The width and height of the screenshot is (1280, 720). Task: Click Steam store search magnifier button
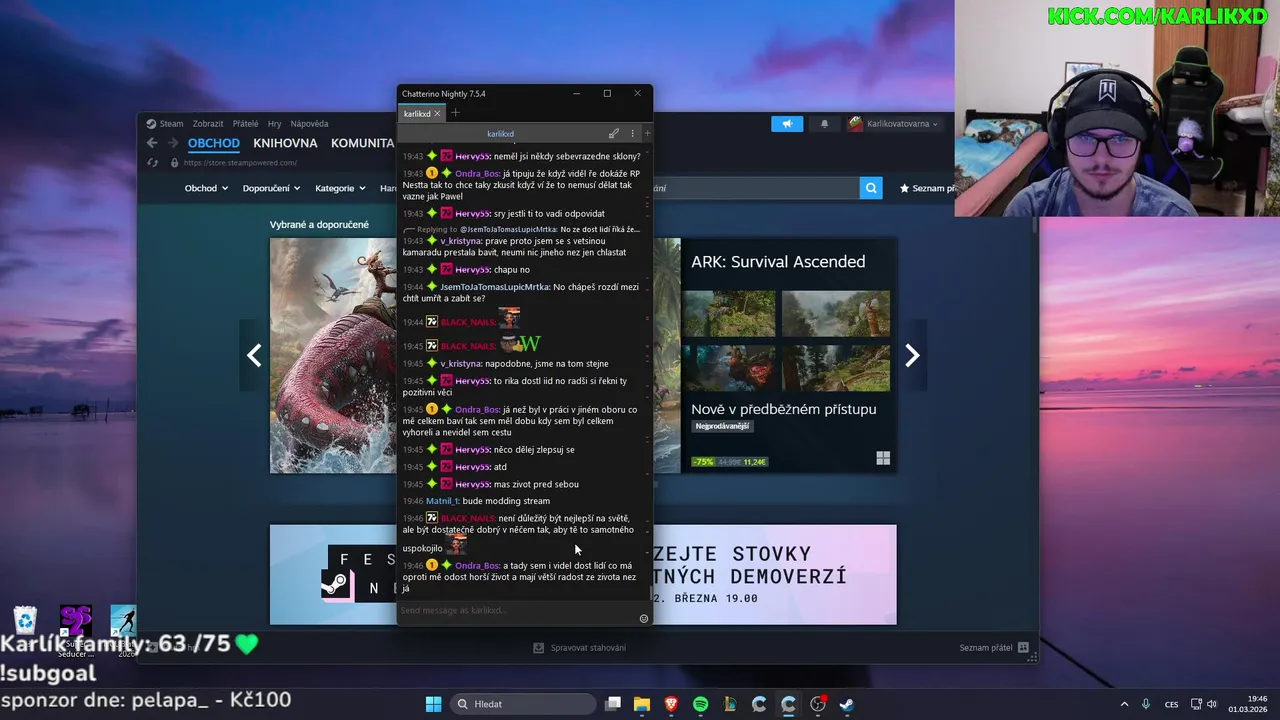871,188
